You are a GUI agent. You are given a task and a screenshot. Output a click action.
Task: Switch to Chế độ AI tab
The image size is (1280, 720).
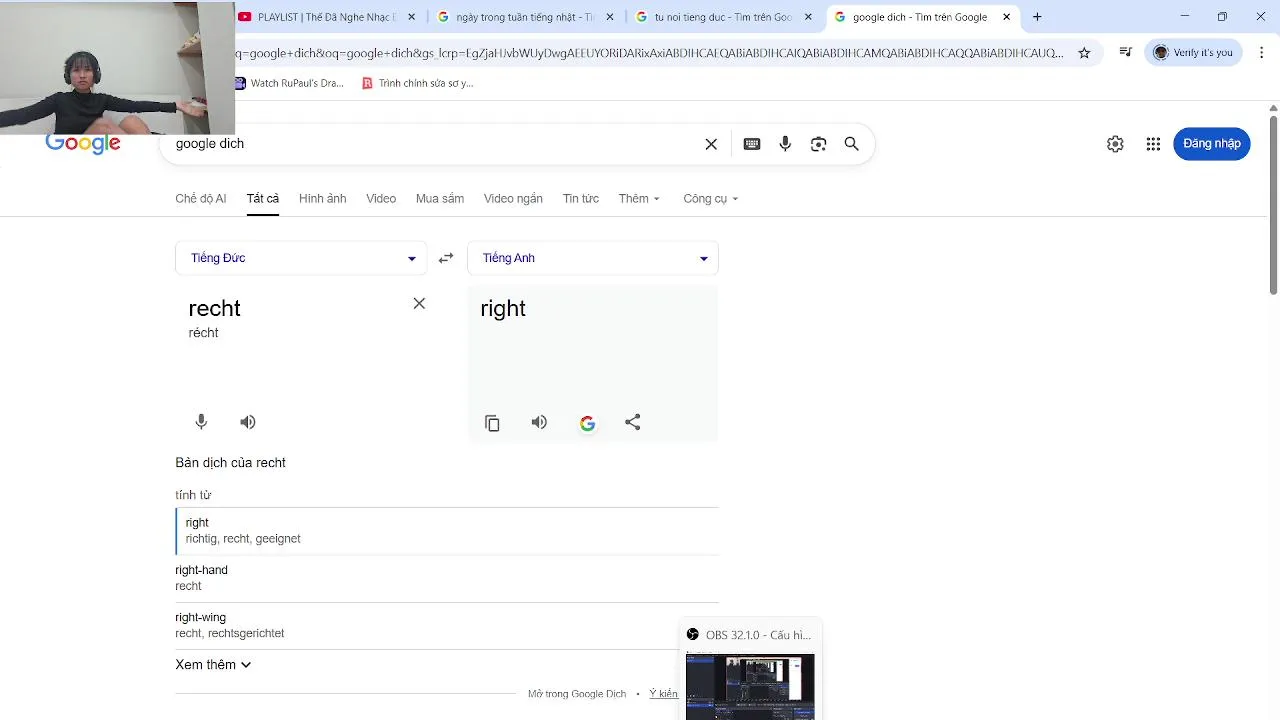201,199
